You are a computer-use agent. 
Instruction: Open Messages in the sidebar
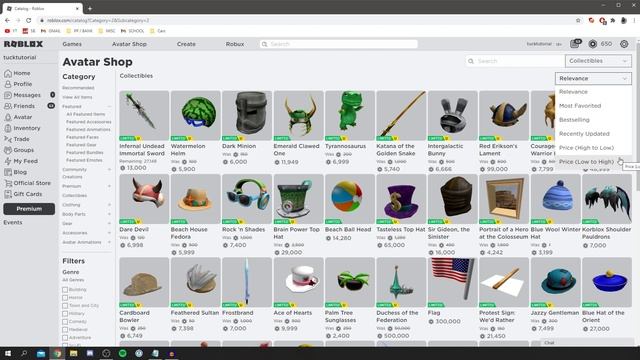point(22,95)
